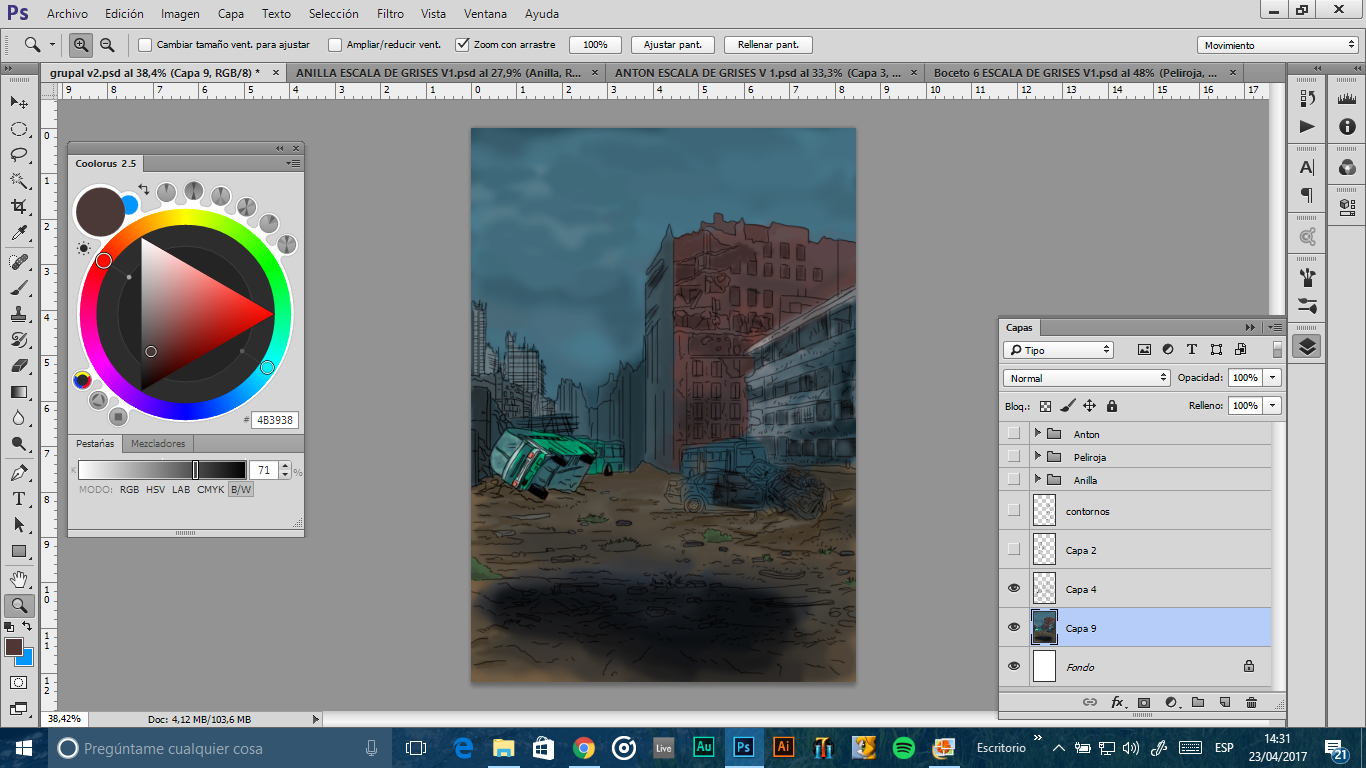Select CMYK mode in Coolorus
1366x768 pixels.
coord(210,490)
